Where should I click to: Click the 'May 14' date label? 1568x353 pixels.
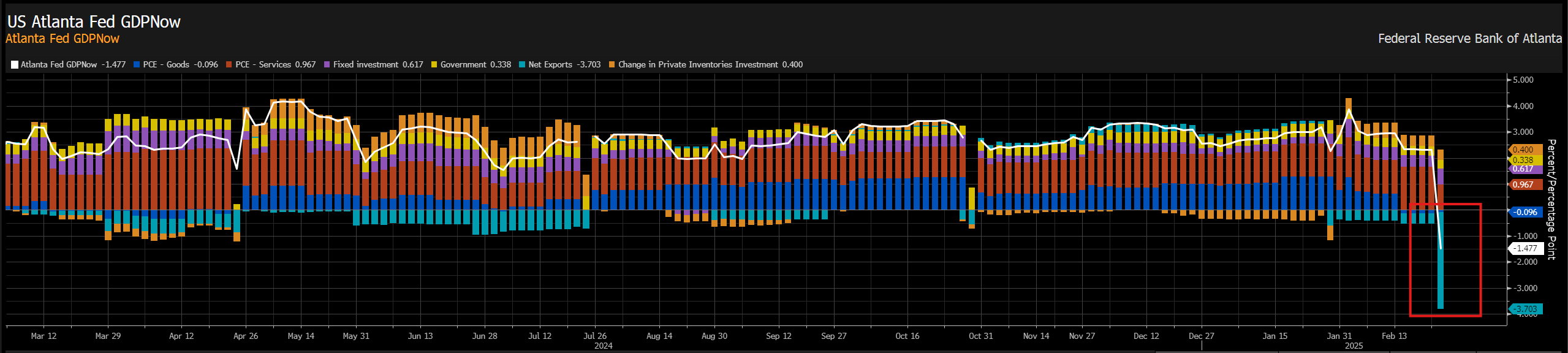pyautogui.click(x=301, y=336)
